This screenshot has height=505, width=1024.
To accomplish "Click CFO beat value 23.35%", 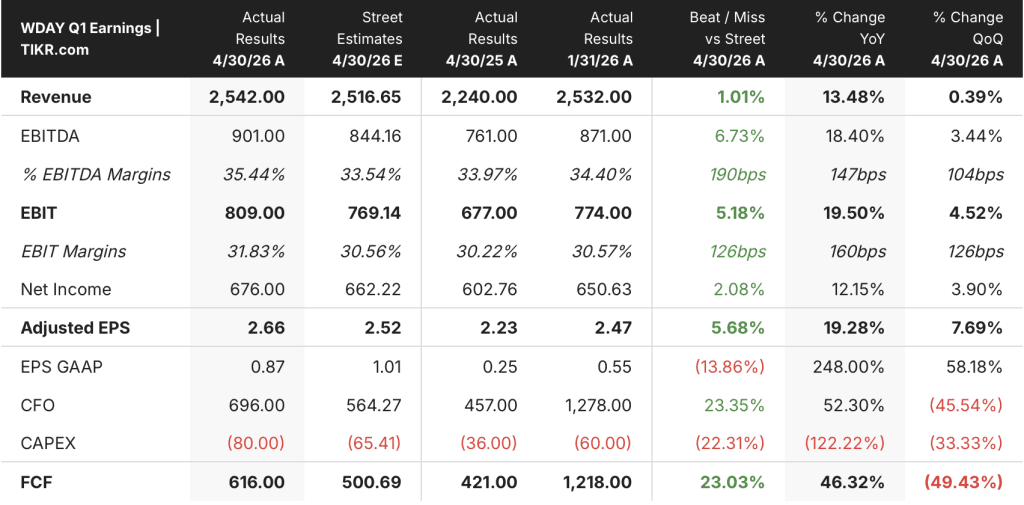I will tap(734, 406).
